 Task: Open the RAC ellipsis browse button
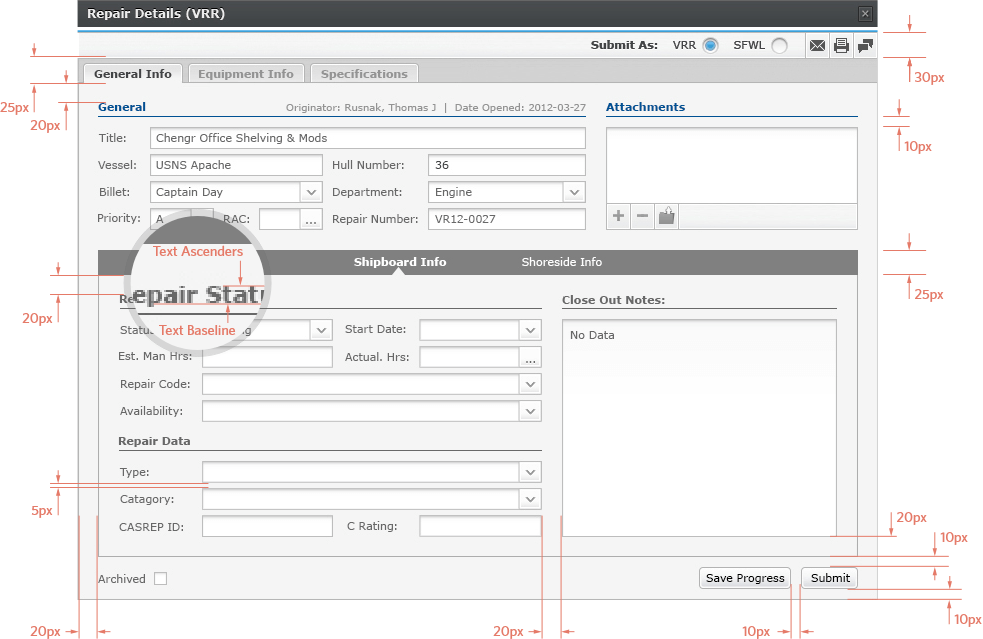coord(310,219)
